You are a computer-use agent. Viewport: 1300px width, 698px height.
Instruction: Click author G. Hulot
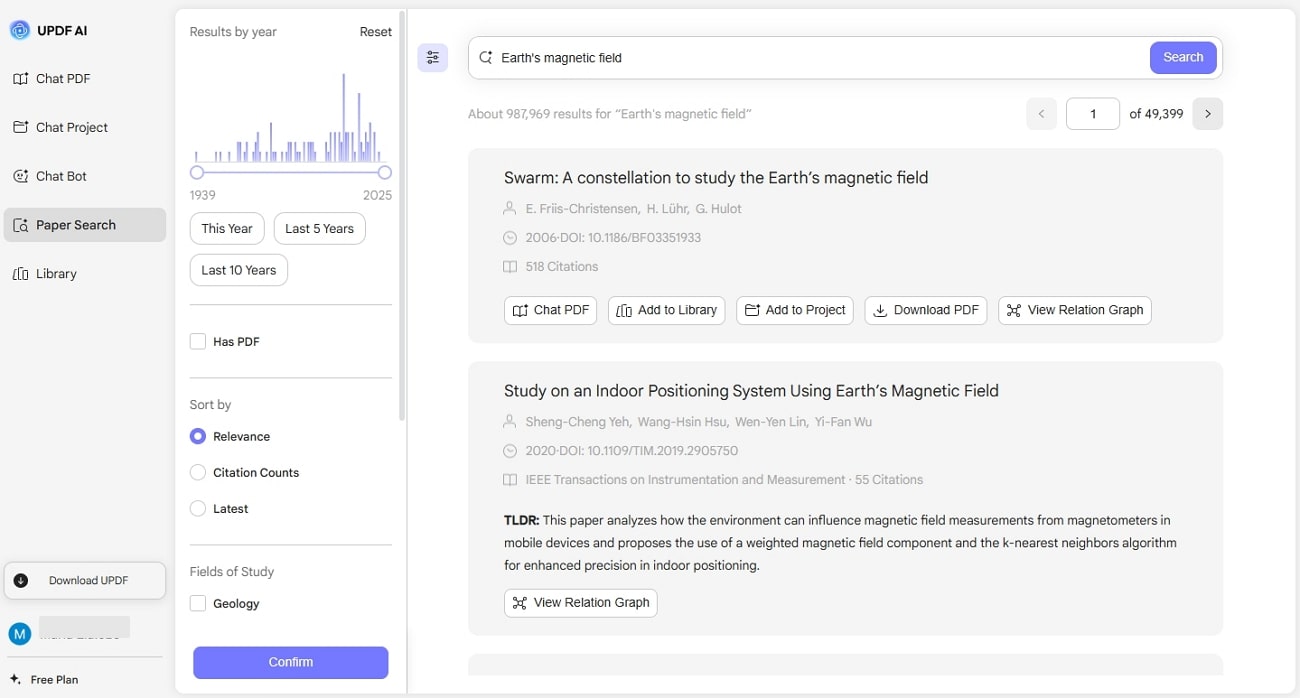[718, 209]
